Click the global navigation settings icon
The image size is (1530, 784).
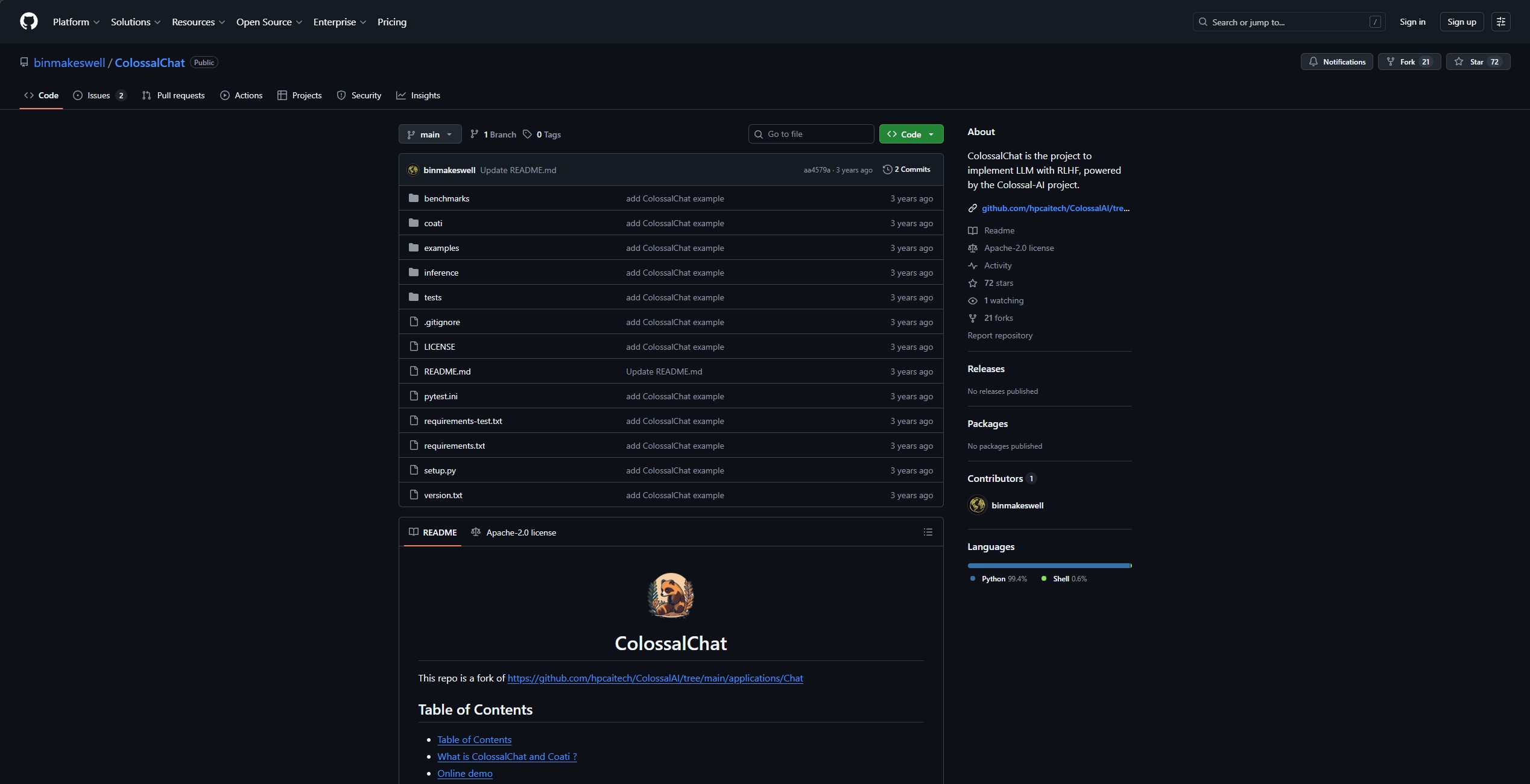1501,22
